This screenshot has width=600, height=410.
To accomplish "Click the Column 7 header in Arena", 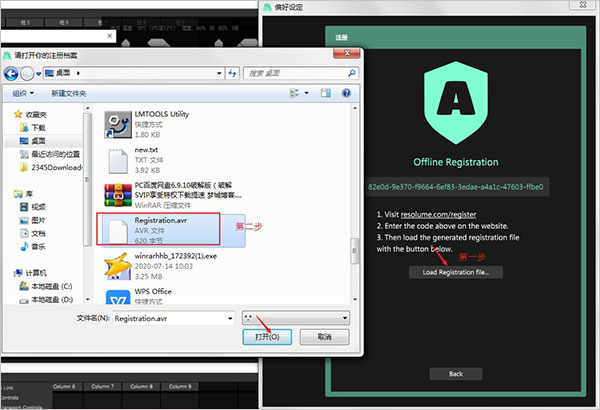I will [102, 387].
